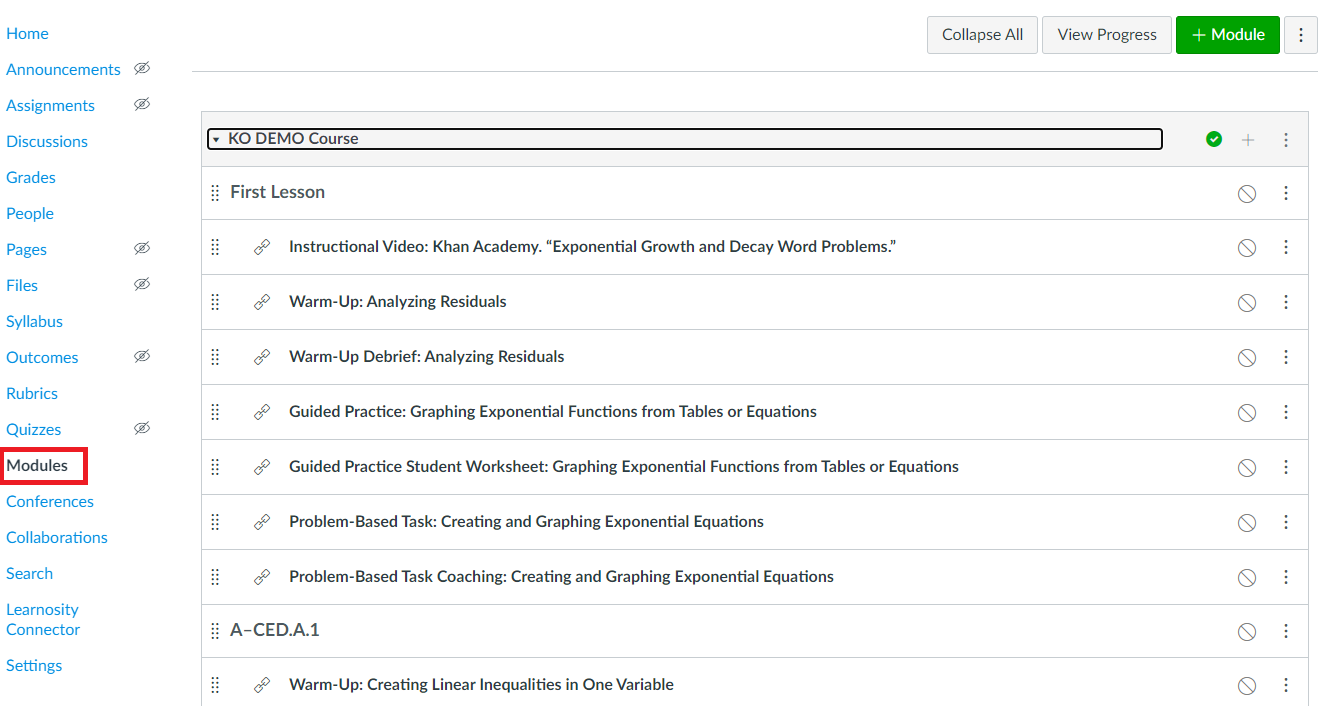Viewport: 1325px width, 706px height.
Task: Click drag handle for Warm-Up Debrief row
Action: [215, 357]
